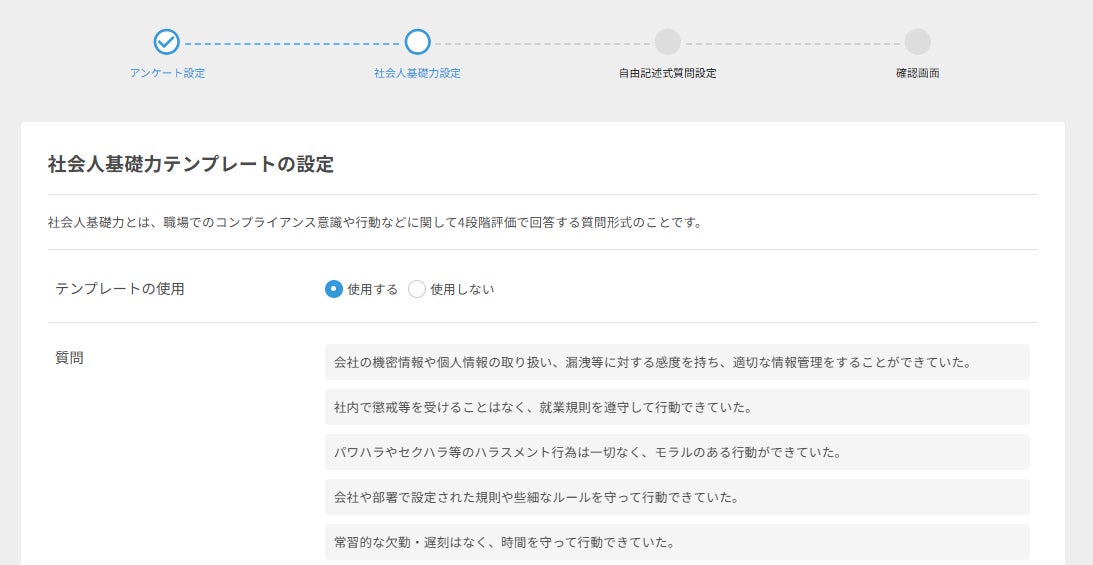The image size is (1093, 565).
Task: Click the grey 確認画面 step circle
Action: (x=917, y=42)
